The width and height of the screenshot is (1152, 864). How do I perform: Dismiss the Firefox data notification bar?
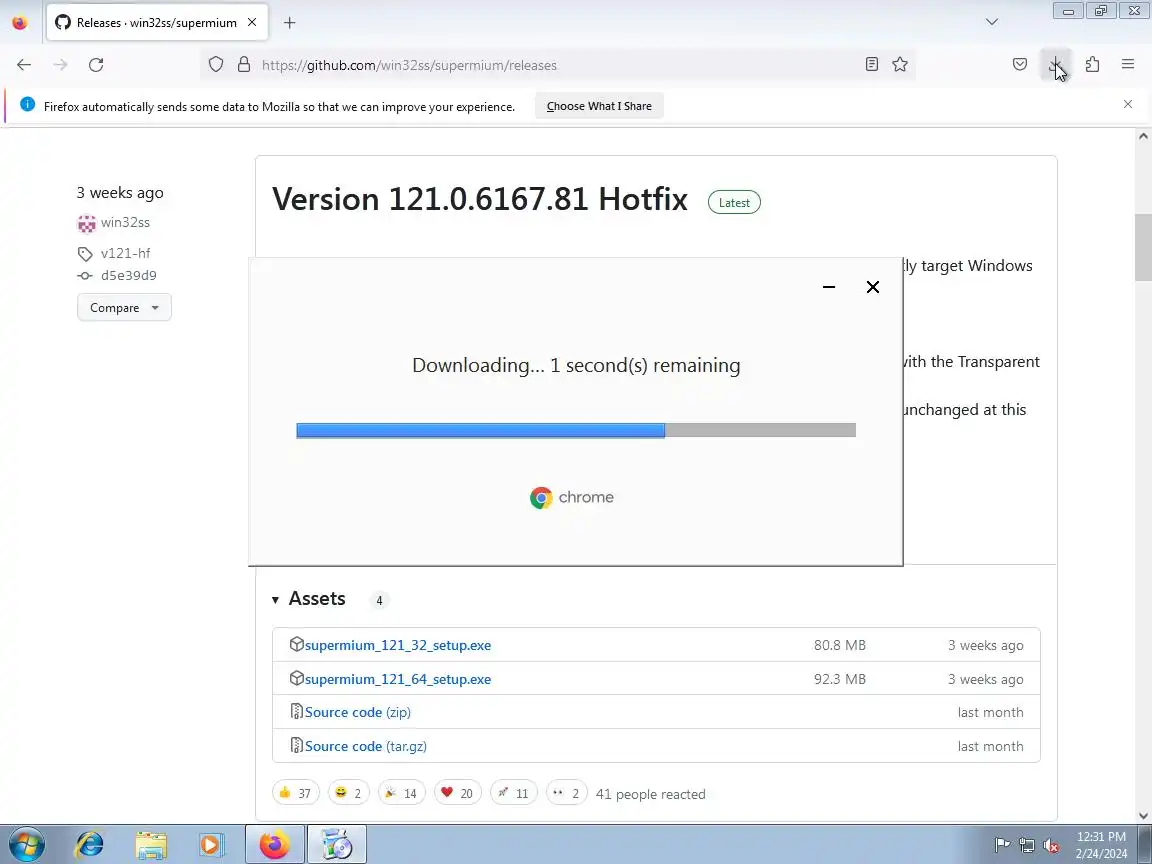click(1128, 104)
